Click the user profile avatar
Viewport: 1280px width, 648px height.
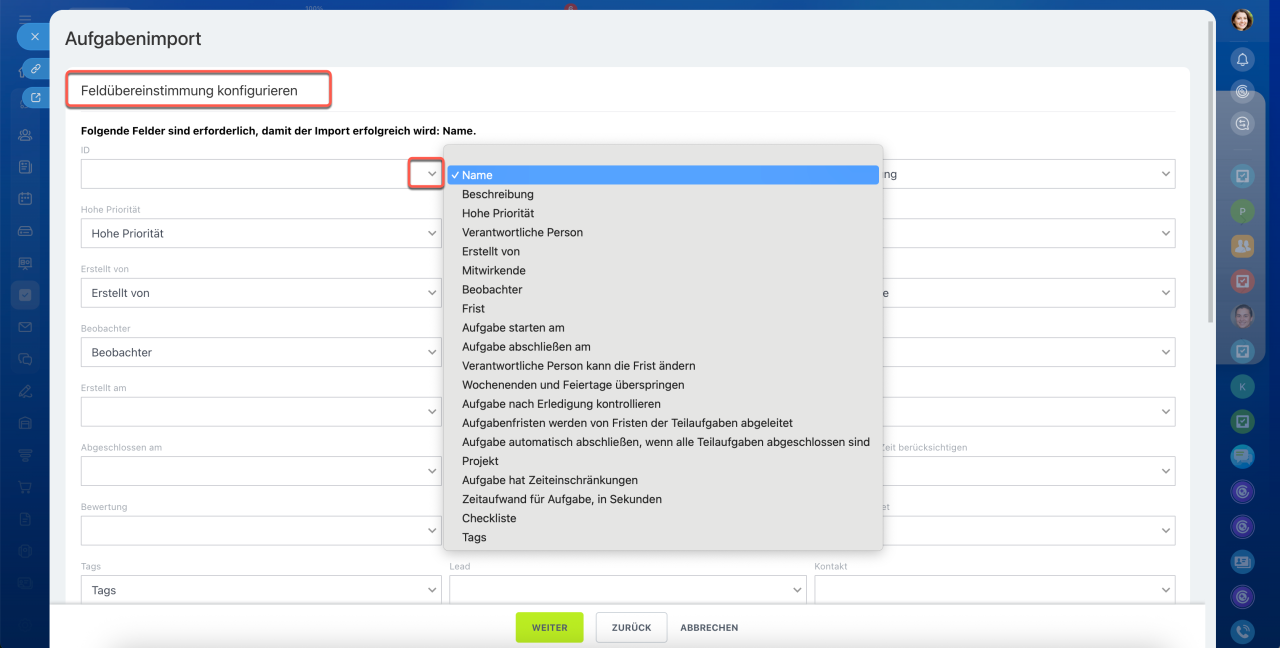point(1242,20)
